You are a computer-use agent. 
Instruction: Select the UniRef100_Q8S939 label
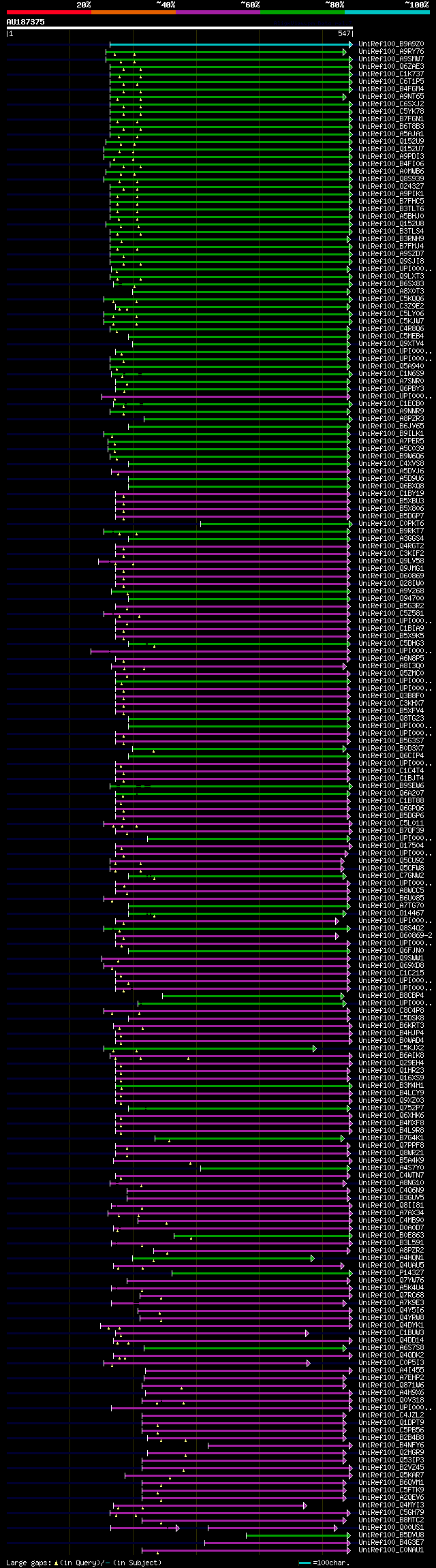click(x=391, y=179)
